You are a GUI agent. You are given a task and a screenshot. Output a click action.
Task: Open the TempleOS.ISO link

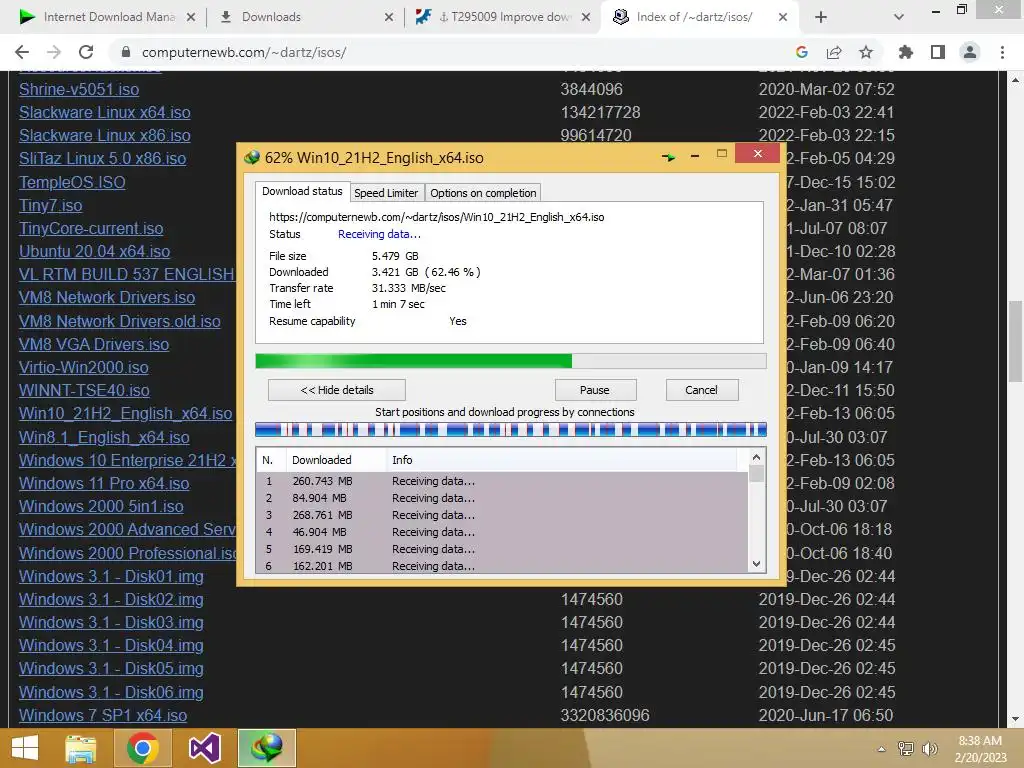pos(72,182)
